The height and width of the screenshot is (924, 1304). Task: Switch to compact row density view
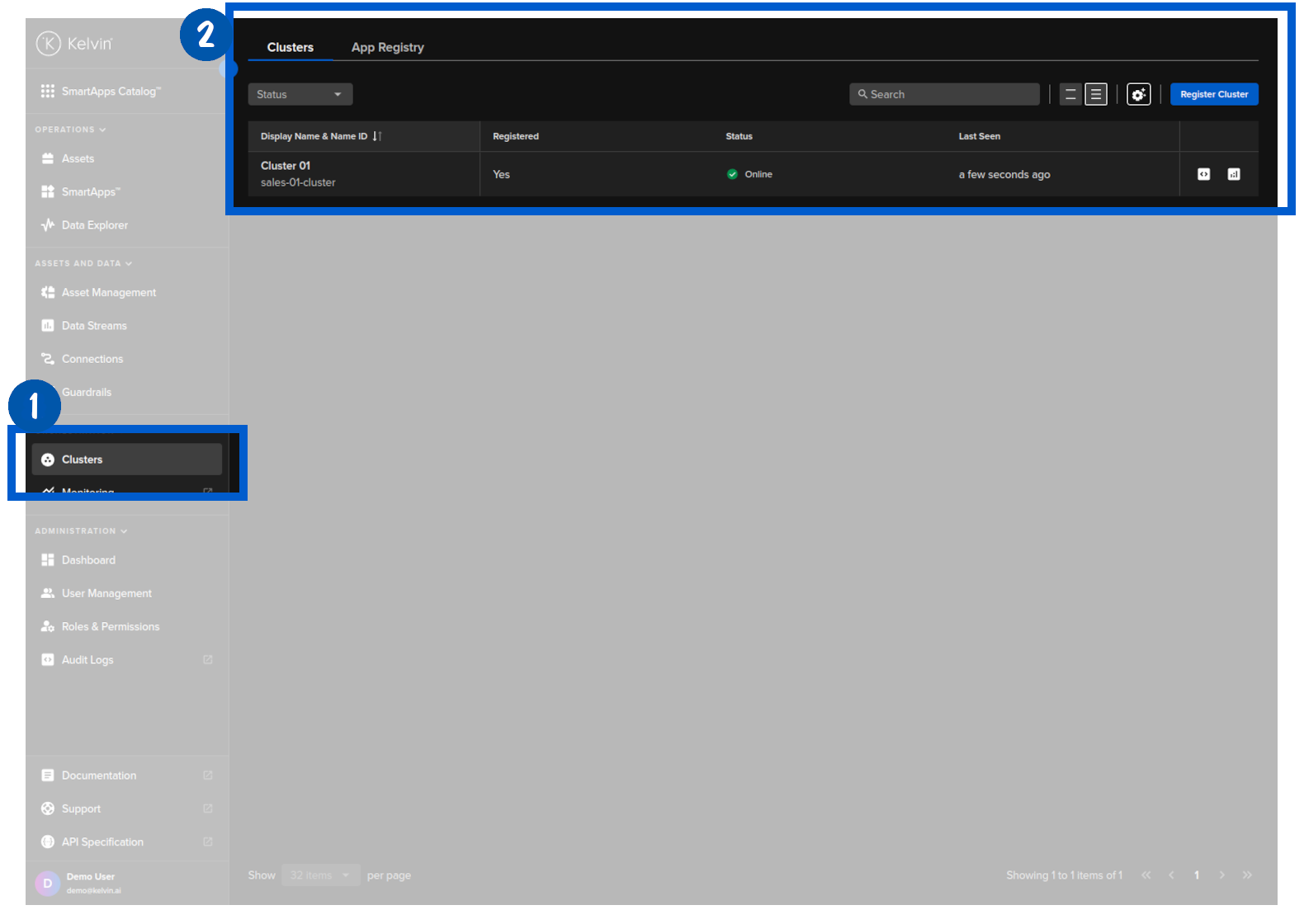pos(1095,95)
